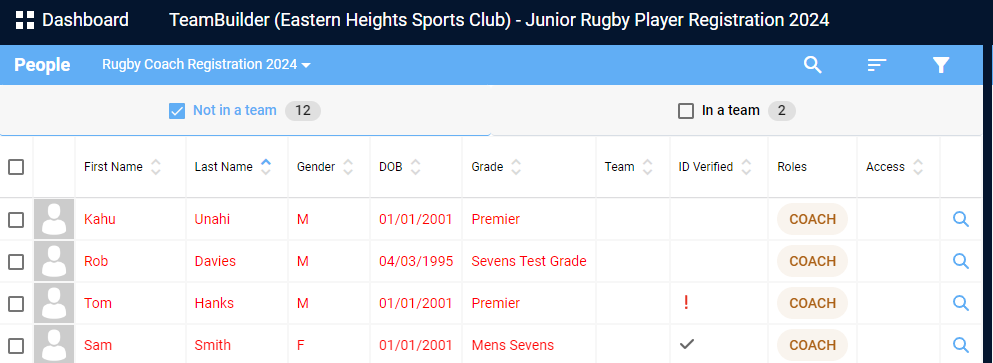993x363 pixels.
Task: Uncheck the Not in a team checkbox
Action: 177,111
